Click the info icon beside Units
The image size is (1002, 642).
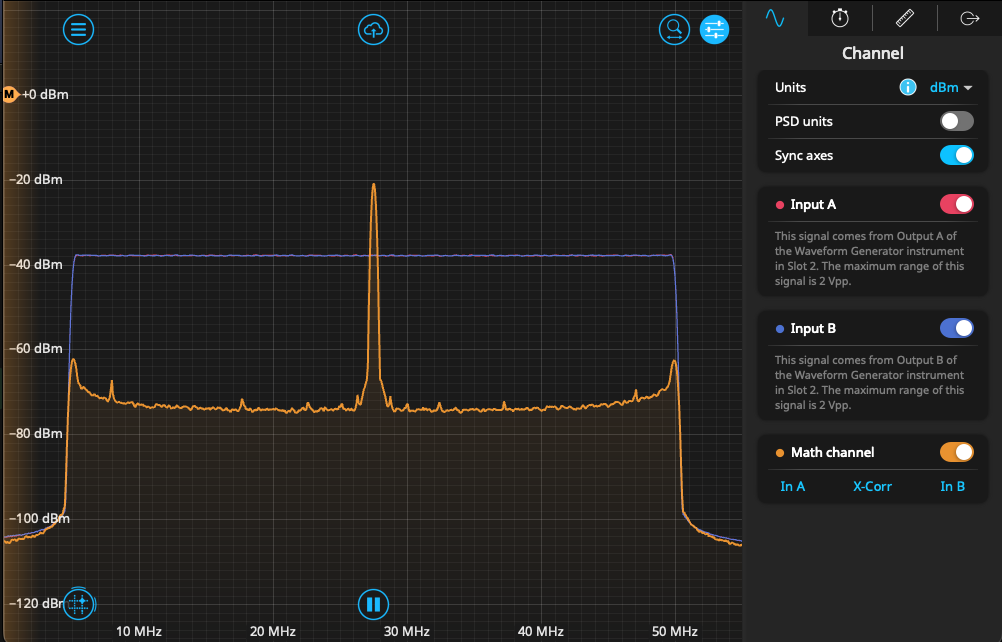pos(908,88)
